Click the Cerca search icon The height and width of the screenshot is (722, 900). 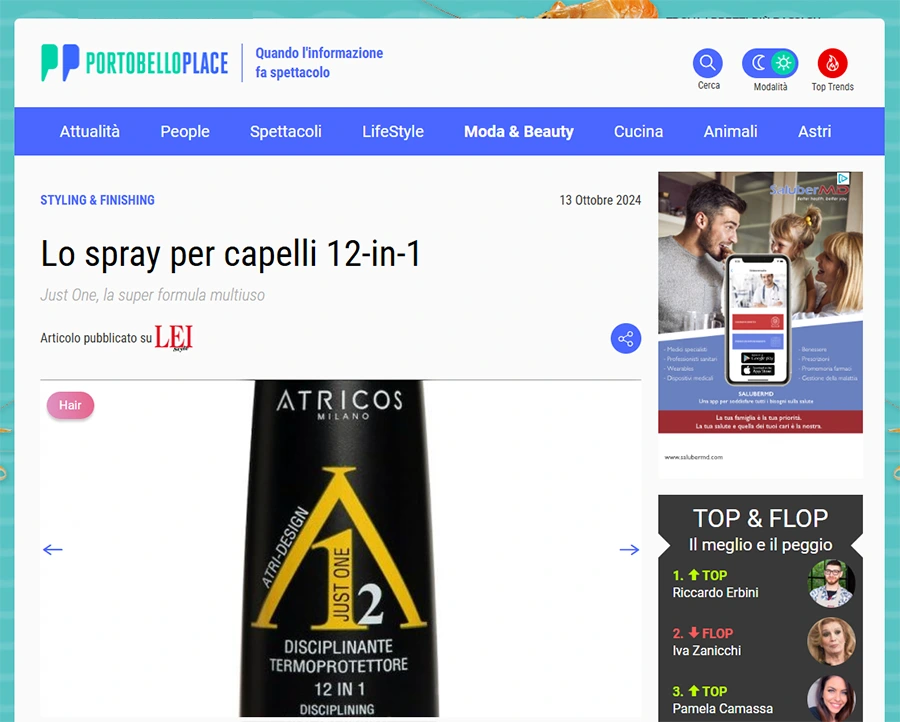tap(708, 64)
